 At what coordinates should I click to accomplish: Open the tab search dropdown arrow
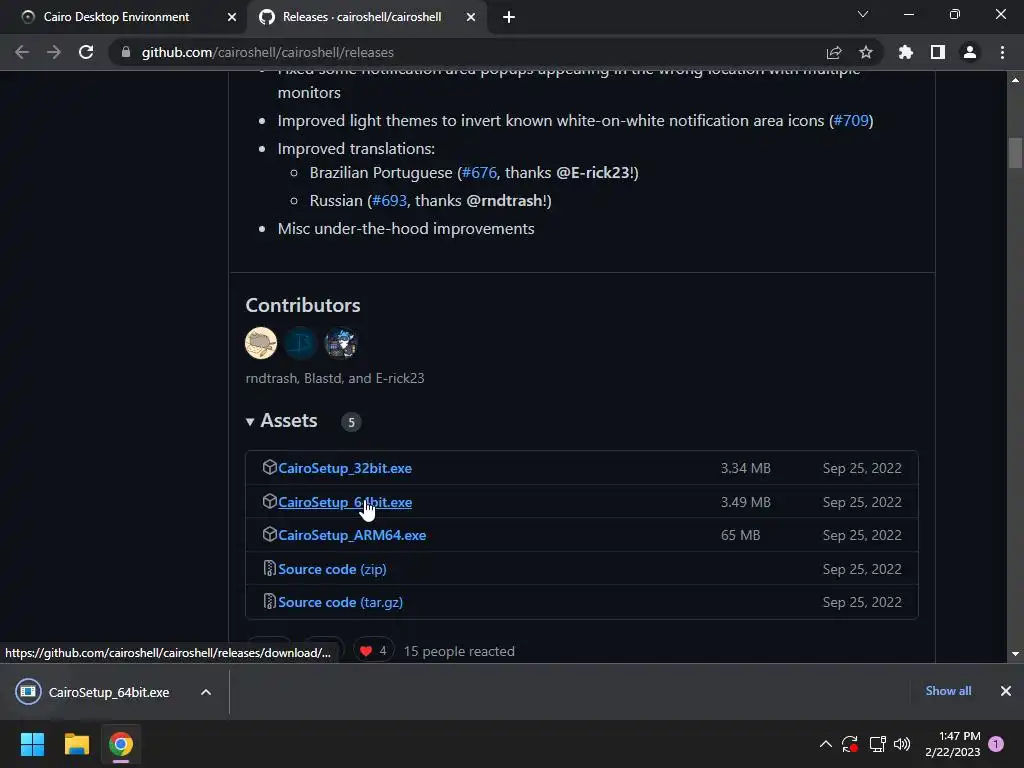tap(863, 14)
